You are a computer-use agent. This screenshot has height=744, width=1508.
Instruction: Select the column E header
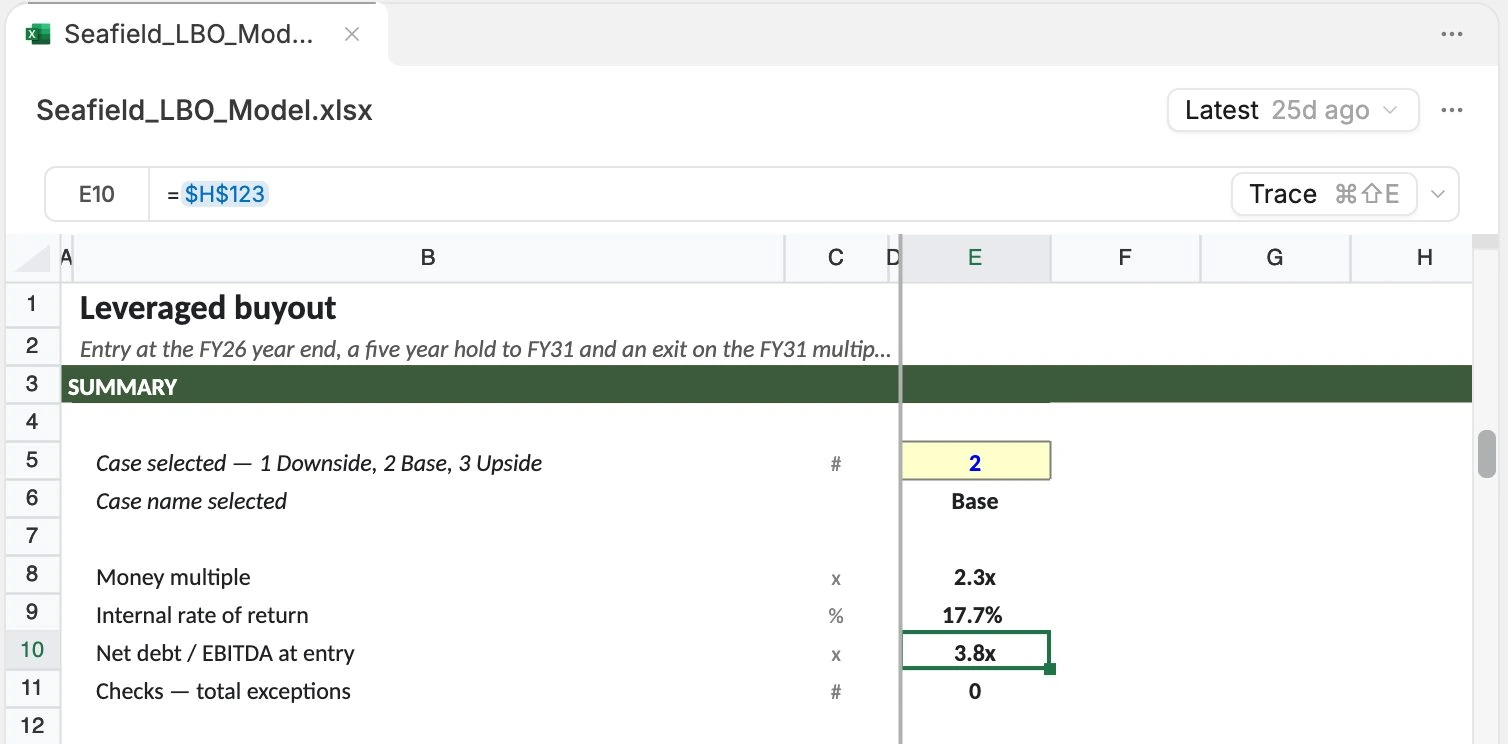point(975,258)
